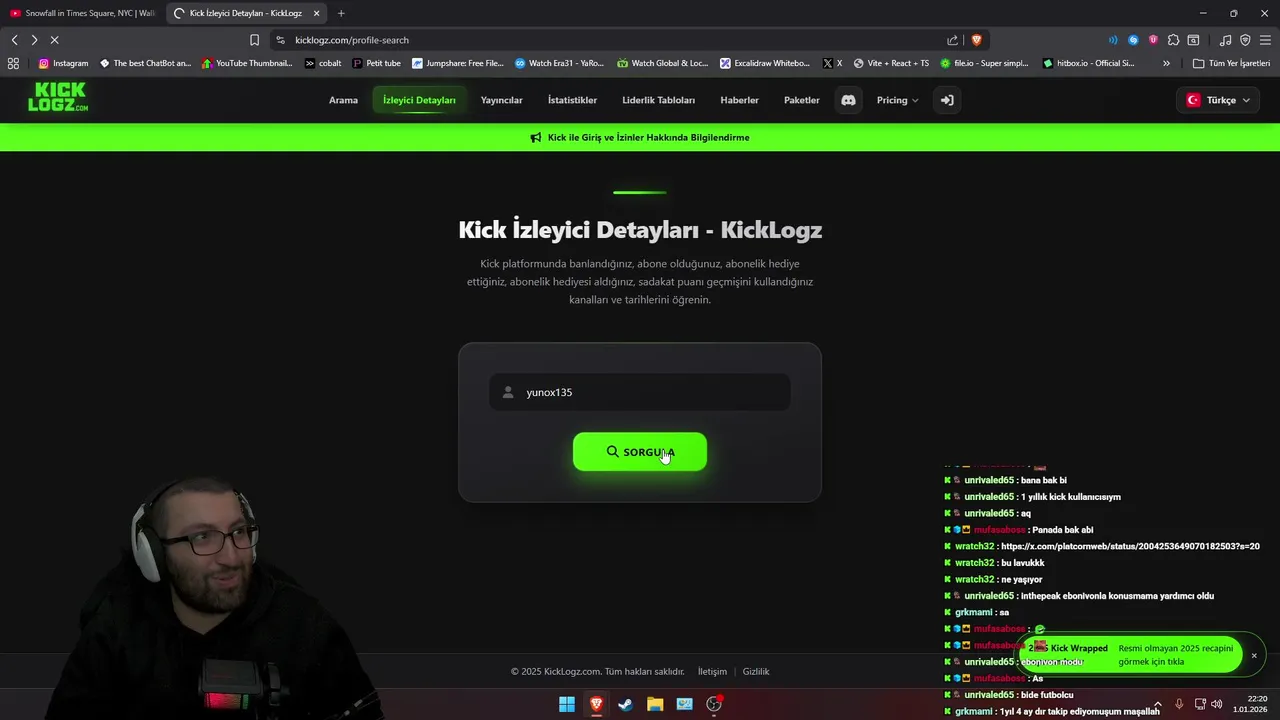This screenshot has width=1280, height=720.
Task: Click the username field containing yunox135
Action: 640,392
